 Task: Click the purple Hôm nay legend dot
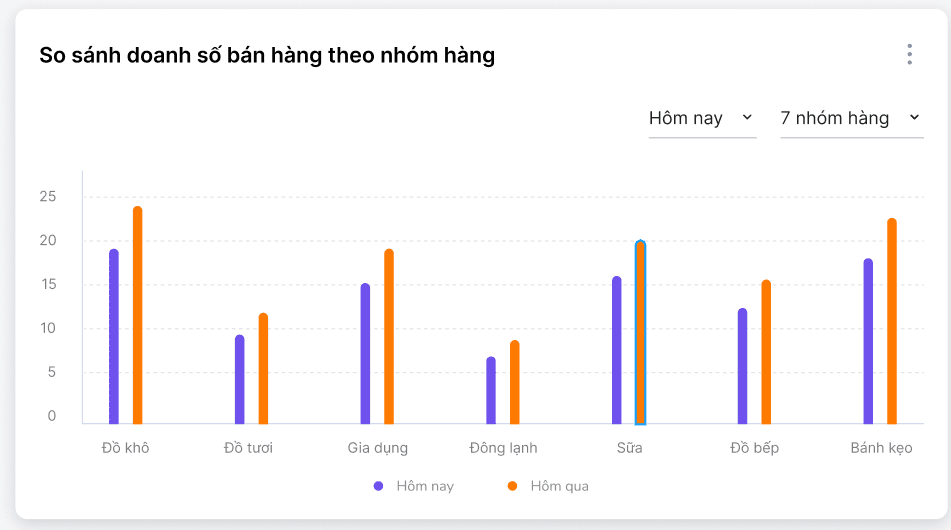[379, 486]
